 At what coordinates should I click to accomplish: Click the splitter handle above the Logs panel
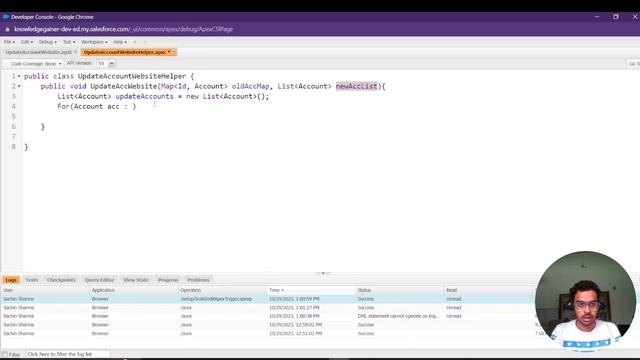click(323, 273)
